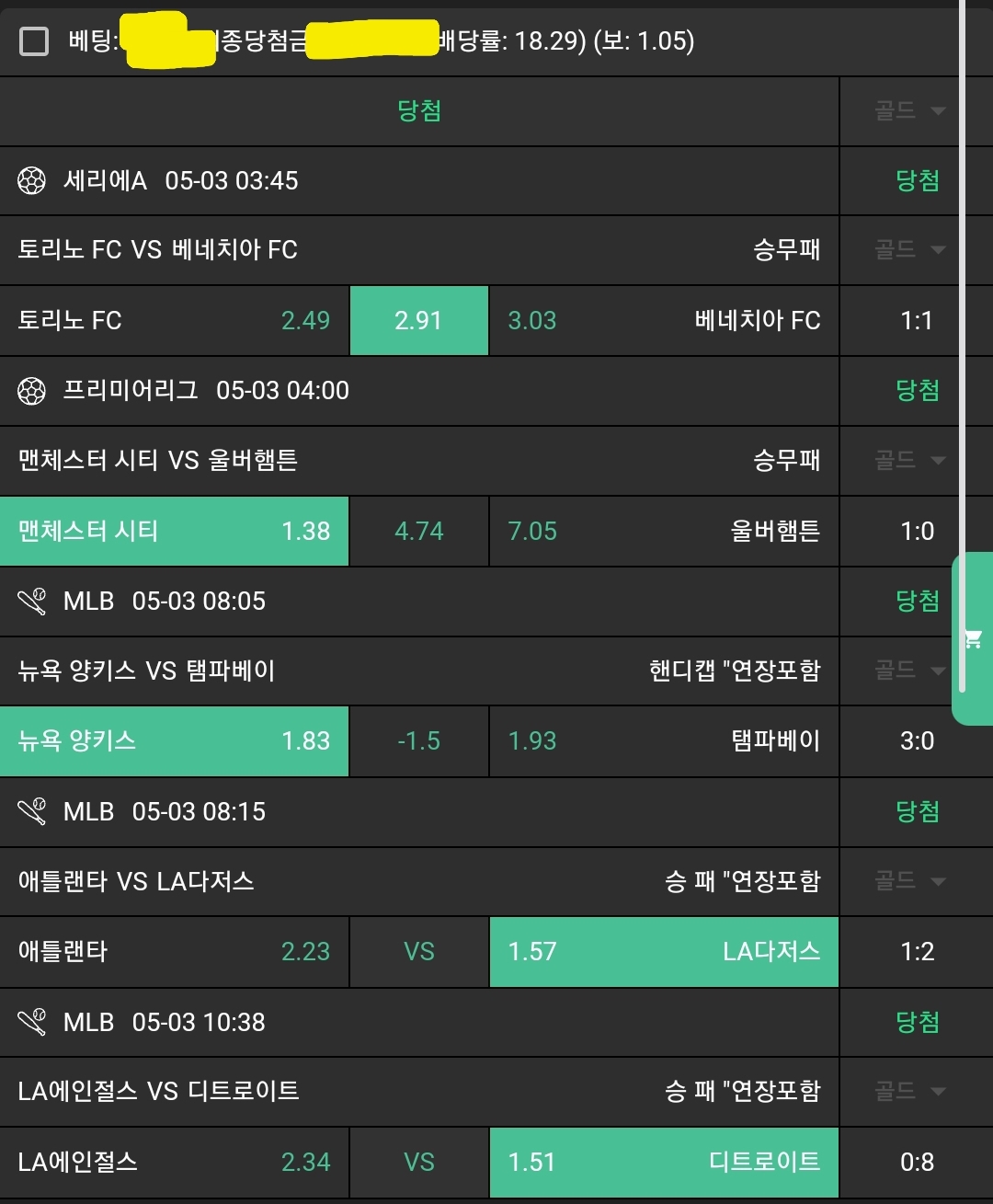Click the 울버햄튼 7.05 odds cell

pyautogui.click(x=664, y=531)
